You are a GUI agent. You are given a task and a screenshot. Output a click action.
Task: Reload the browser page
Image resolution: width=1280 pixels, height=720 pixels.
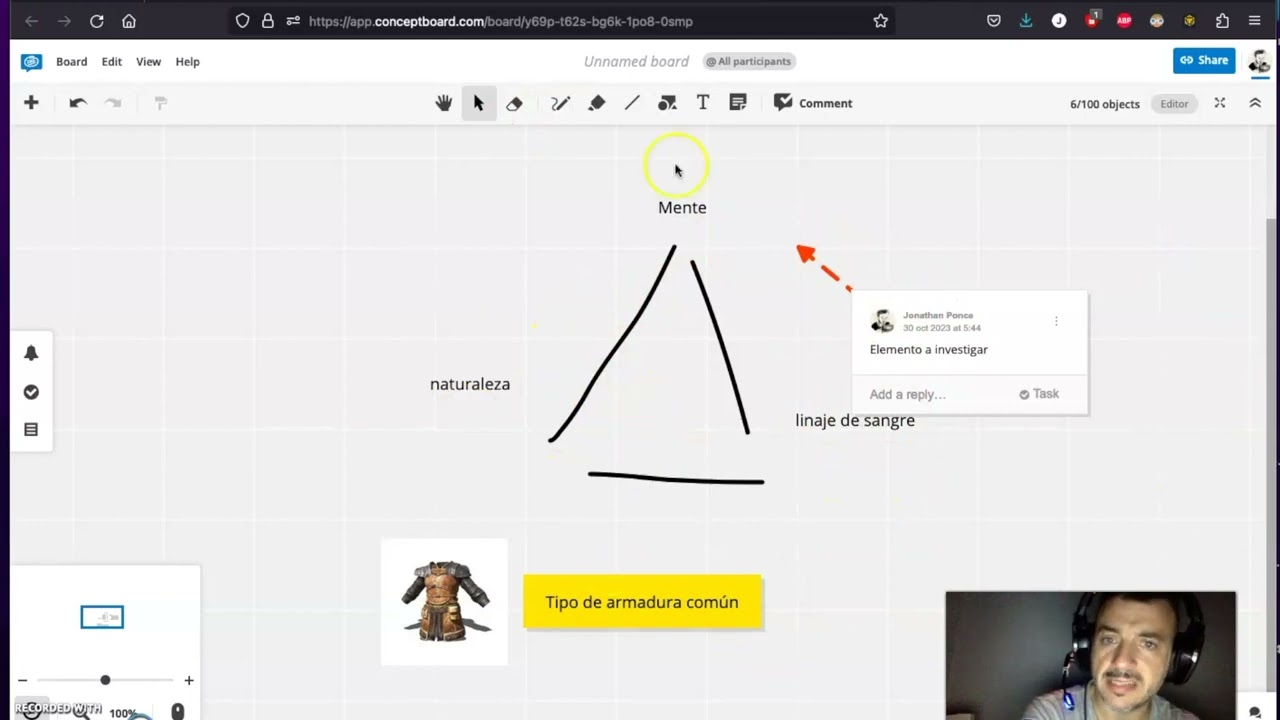96,21
